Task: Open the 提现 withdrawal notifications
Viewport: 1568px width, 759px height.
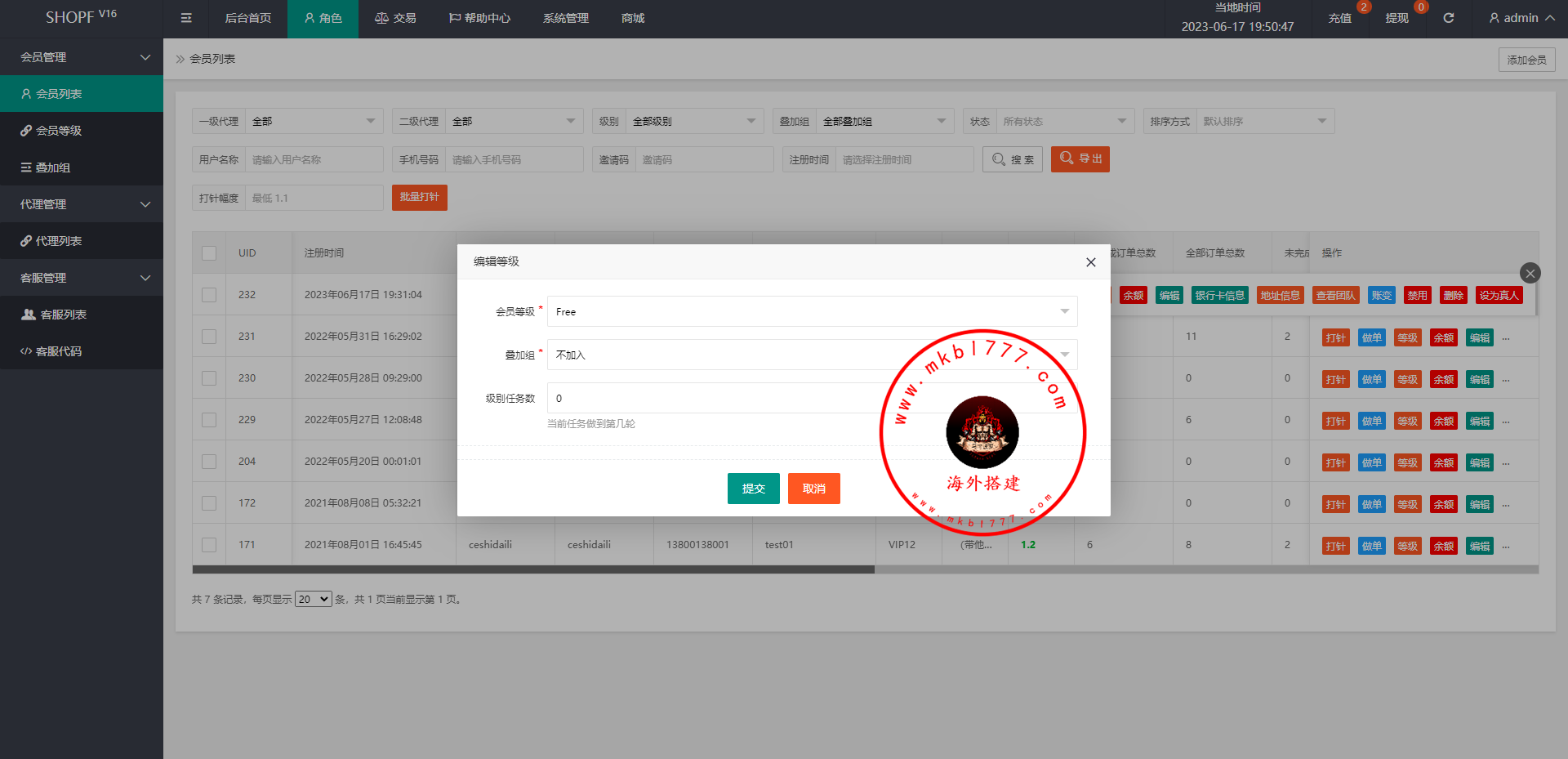Action: 1396,18
